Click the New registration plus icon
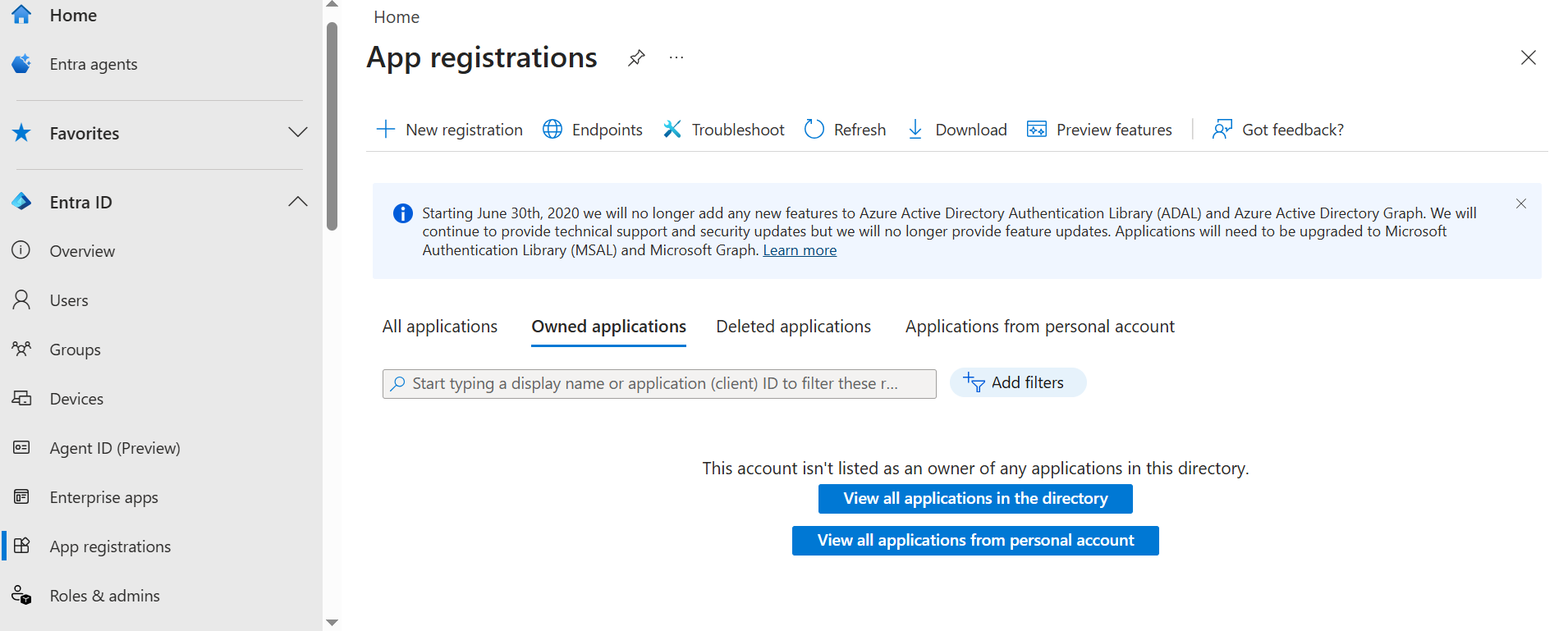This screenshot has width=1568, height=631. (386, 130)
